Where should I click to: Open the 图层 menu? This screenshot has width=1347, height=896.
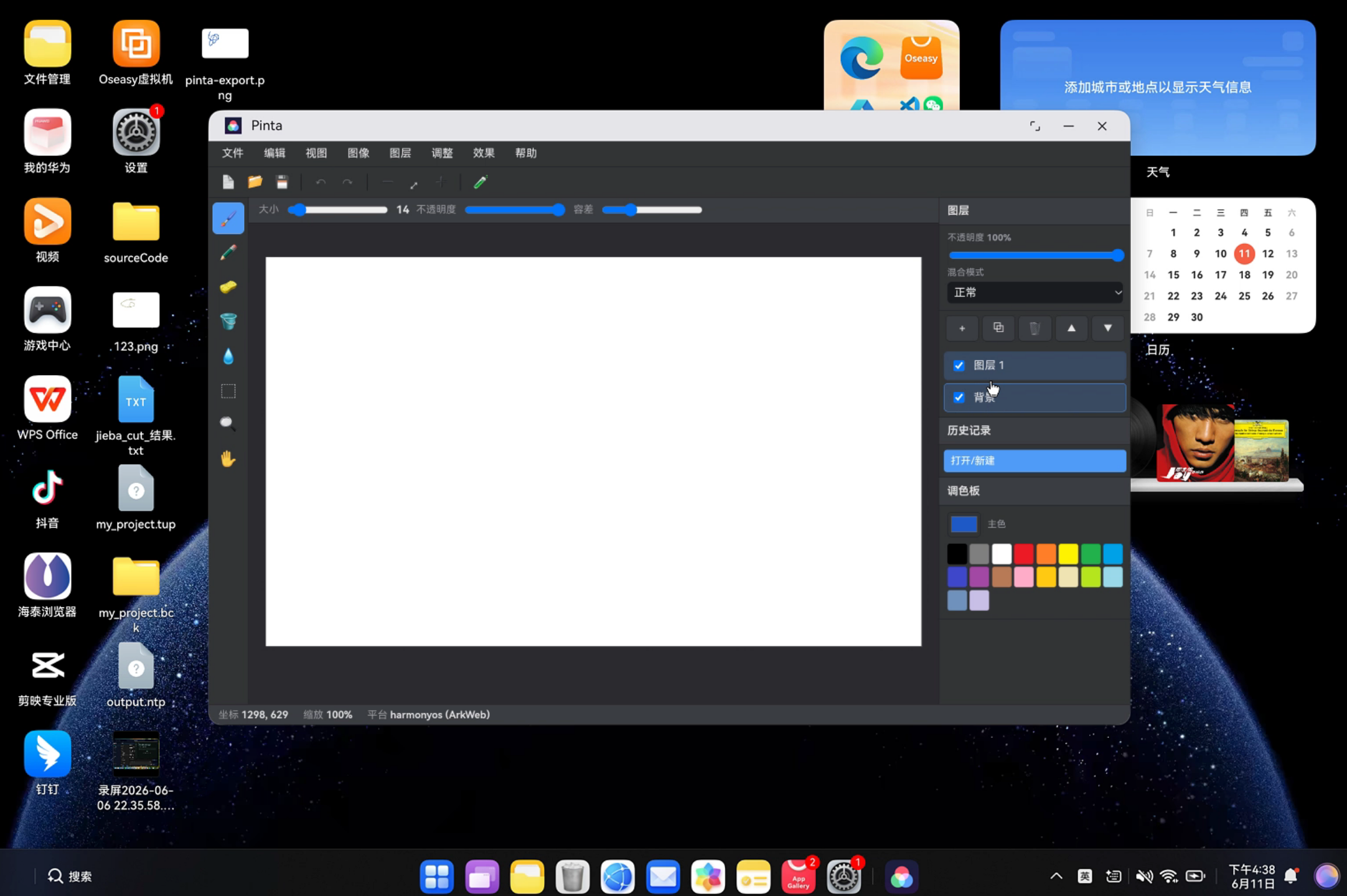click(x=400, y=153)
